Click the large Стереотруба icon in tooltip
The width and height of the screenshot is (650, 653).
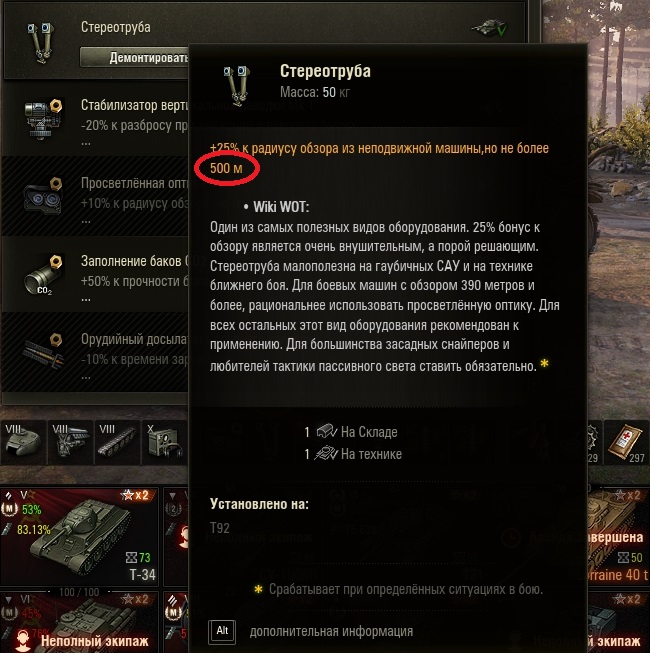(237, 86)
